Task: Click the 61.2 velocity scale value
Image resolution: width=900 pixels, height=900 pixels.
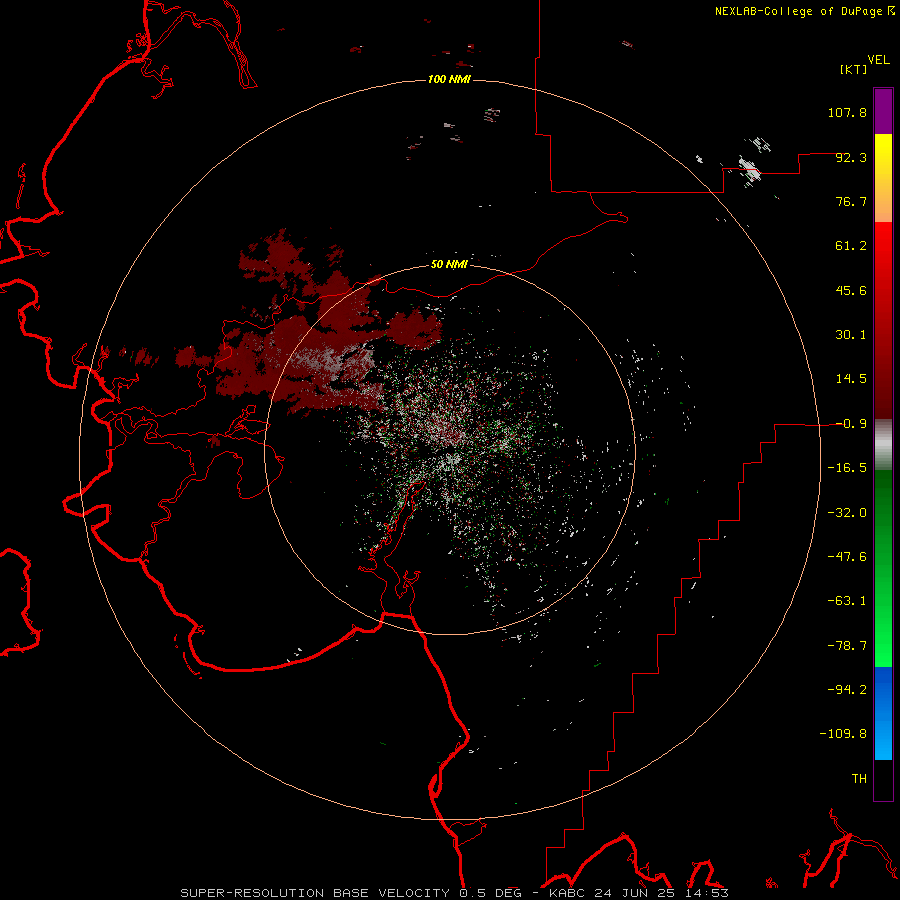Action: tap(851, 246)
